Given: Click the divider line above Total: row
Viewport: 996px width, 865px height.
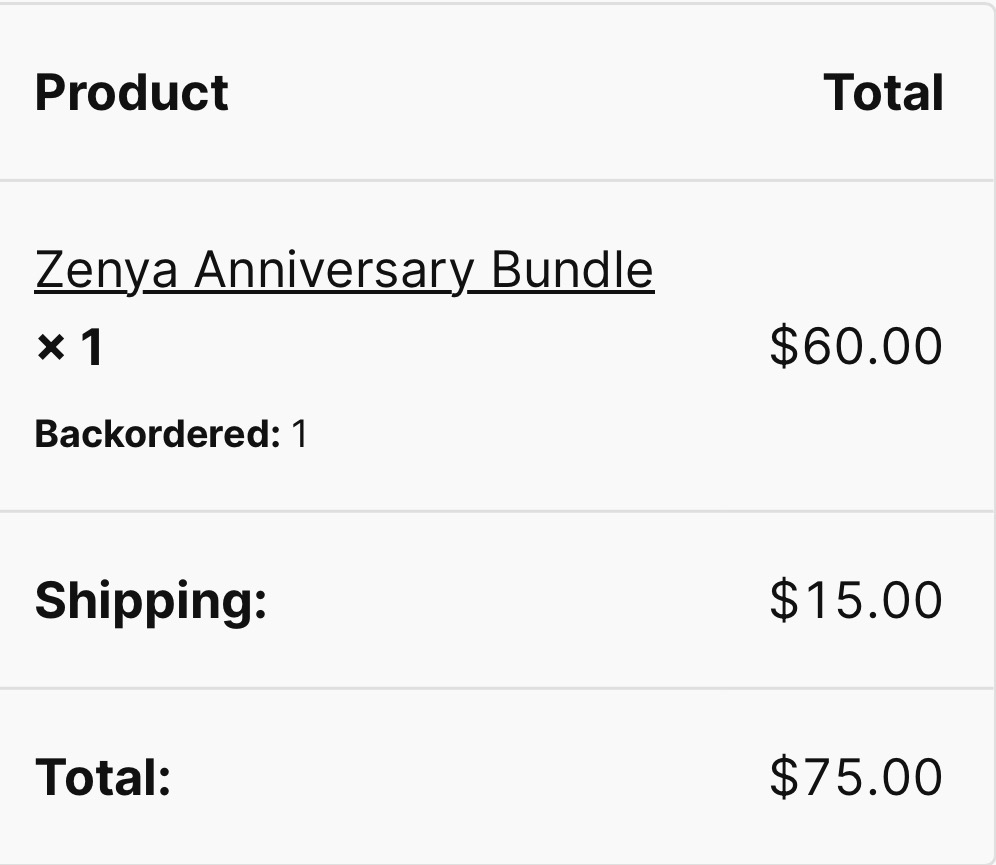Looking at the screenshot, I should tap(498, 688).
